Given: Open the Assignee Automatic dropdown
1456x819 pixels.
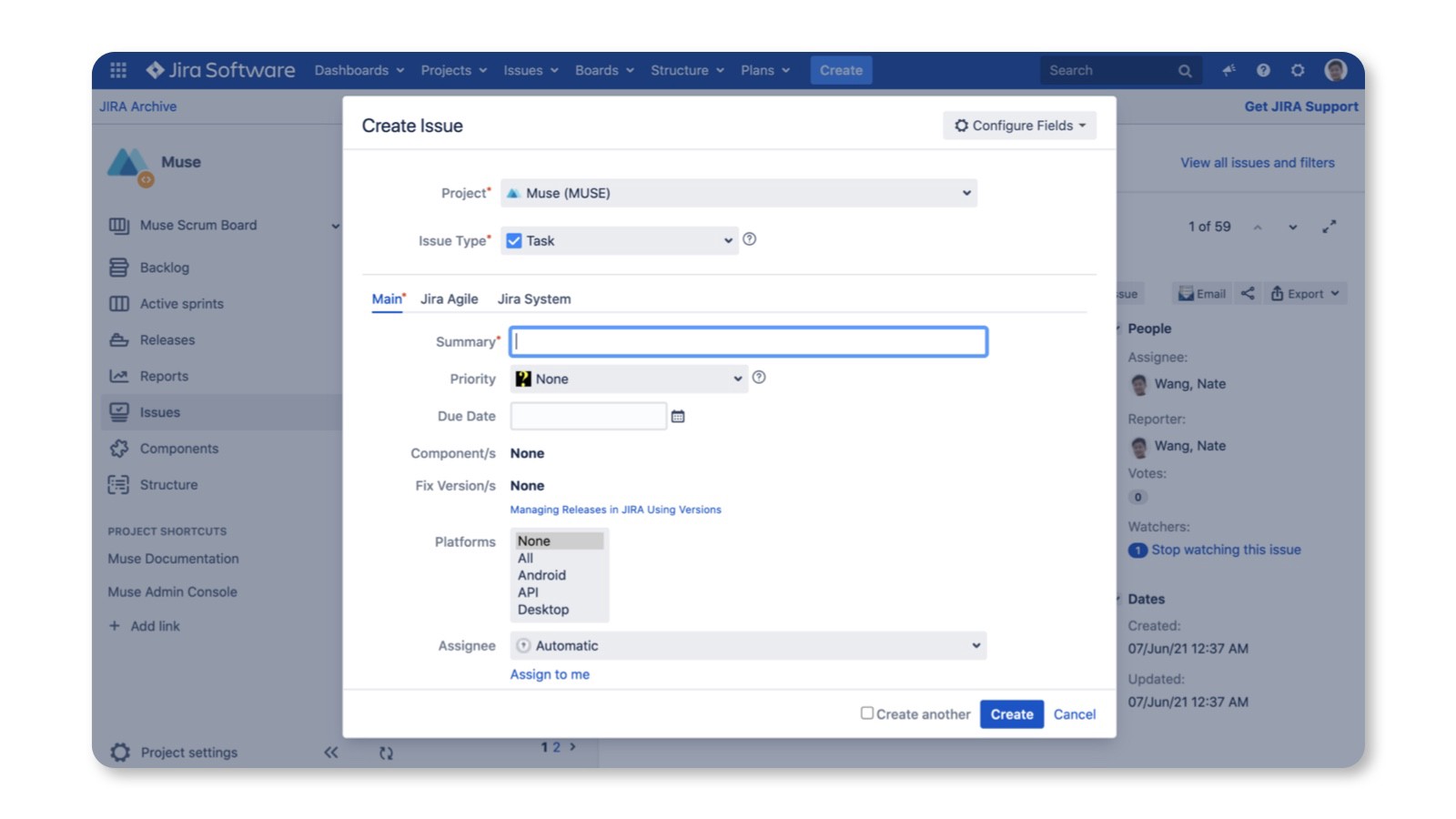Looking at the screenshot, I should [x=748, y=645].
